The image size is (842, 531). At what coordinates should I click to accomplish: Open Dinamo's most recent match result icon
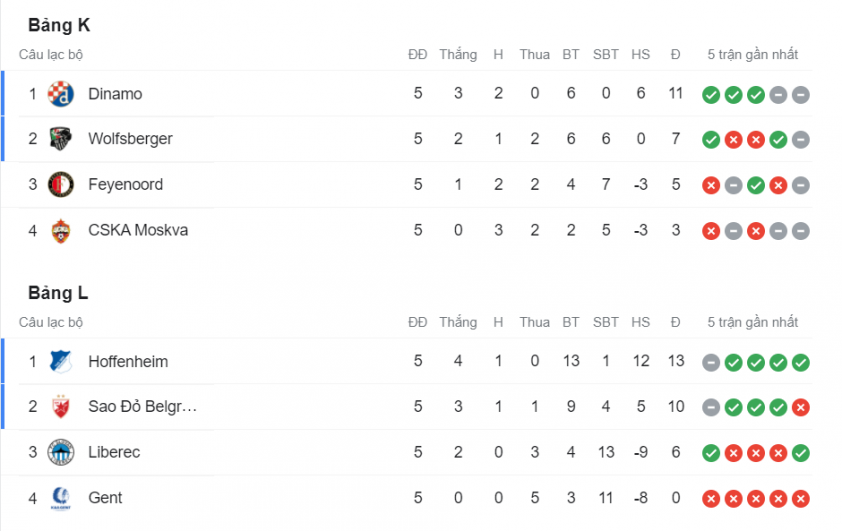800,95
